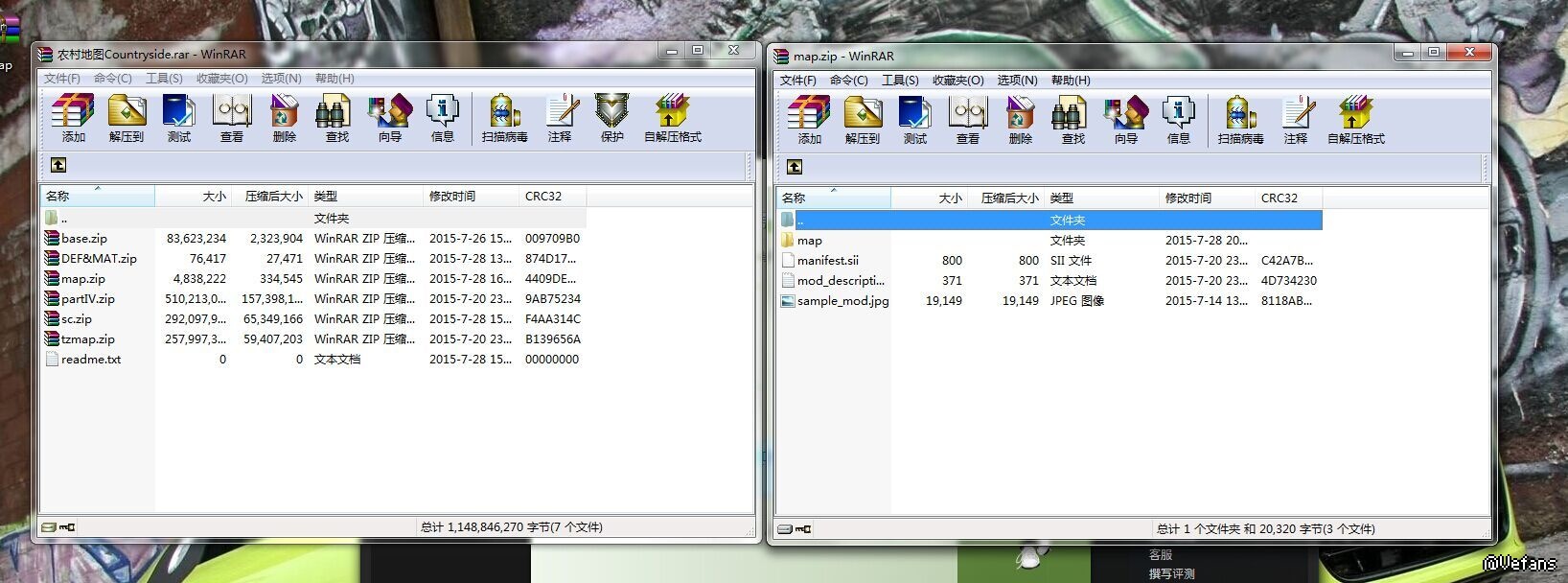Select partIV.zip in the file list
This screenshot has height=583, width=1568.
click(x=88, y=299)
